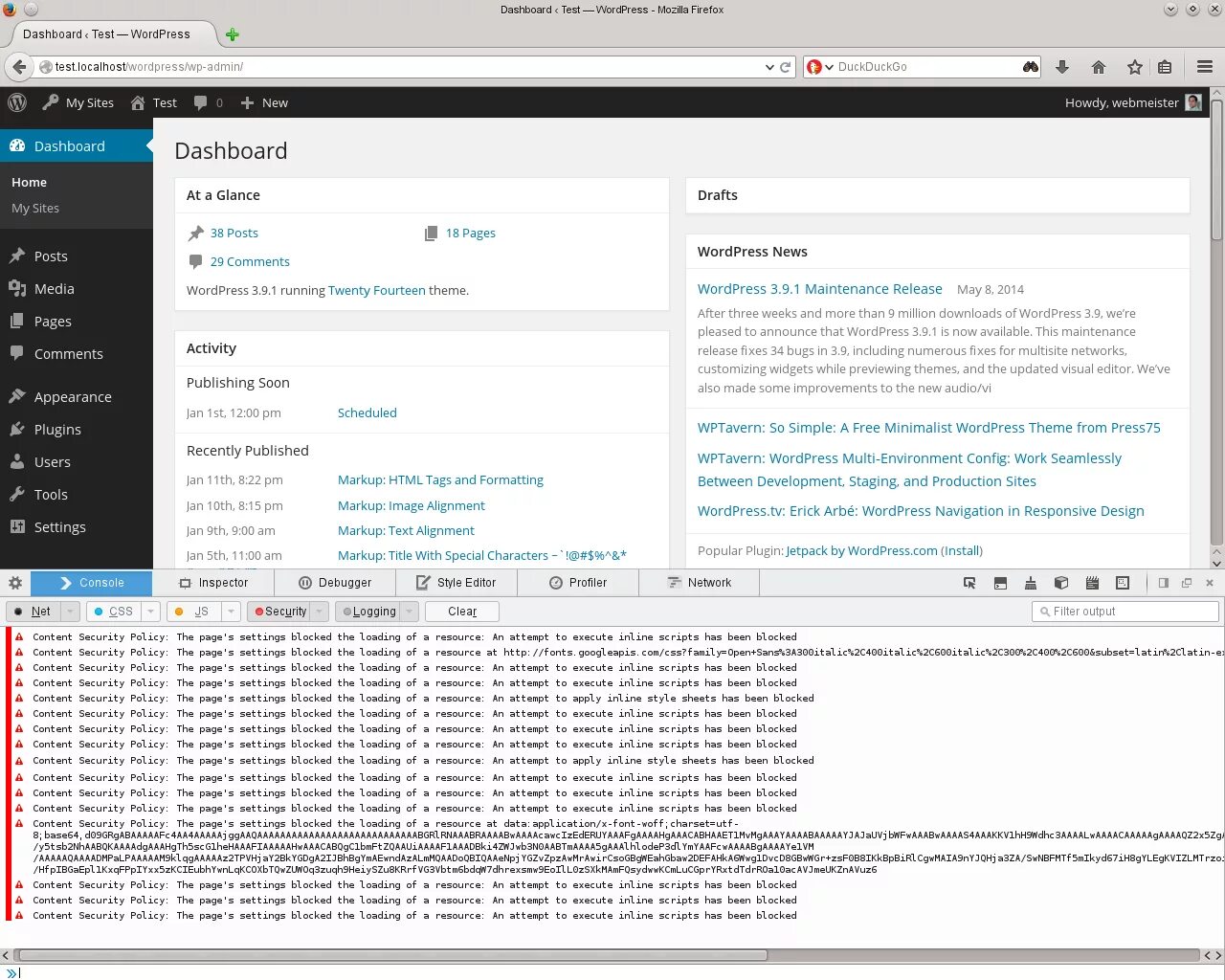Click the 38 Posts link
Viewport: 1225px width, 980px height.
(234, 233)
